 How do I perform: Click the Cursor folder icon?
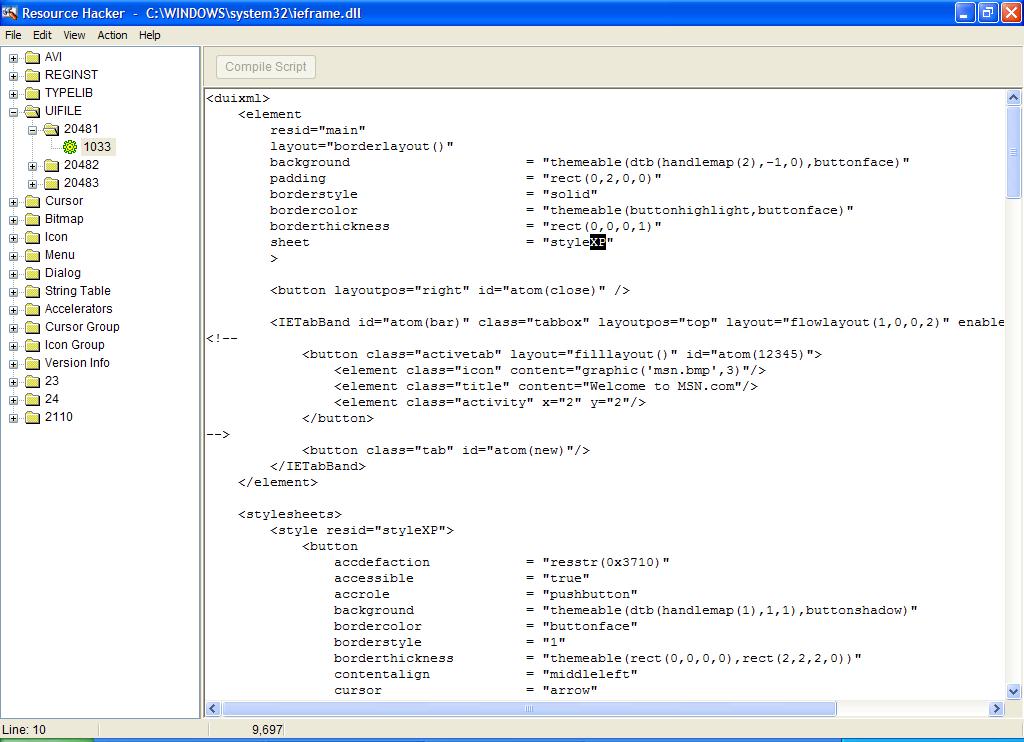(32, 201)
